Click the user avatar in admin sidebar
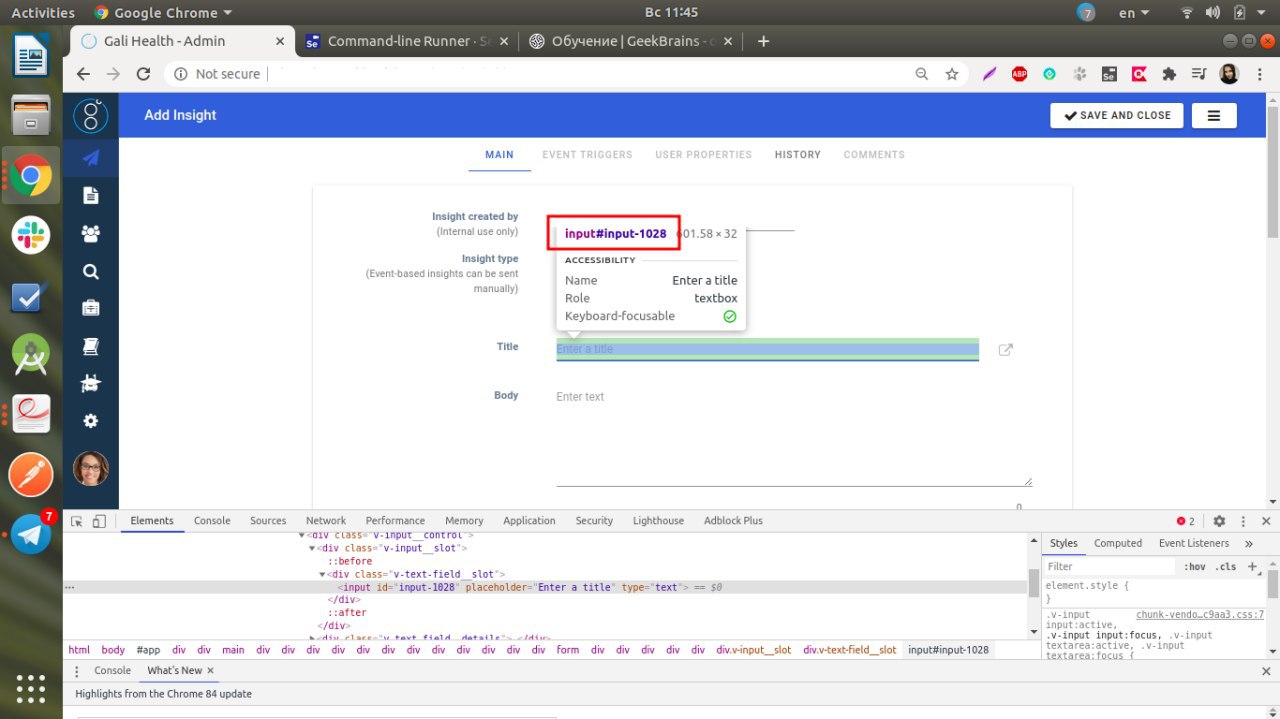The image size is (1280, 719). pos(91,468)
